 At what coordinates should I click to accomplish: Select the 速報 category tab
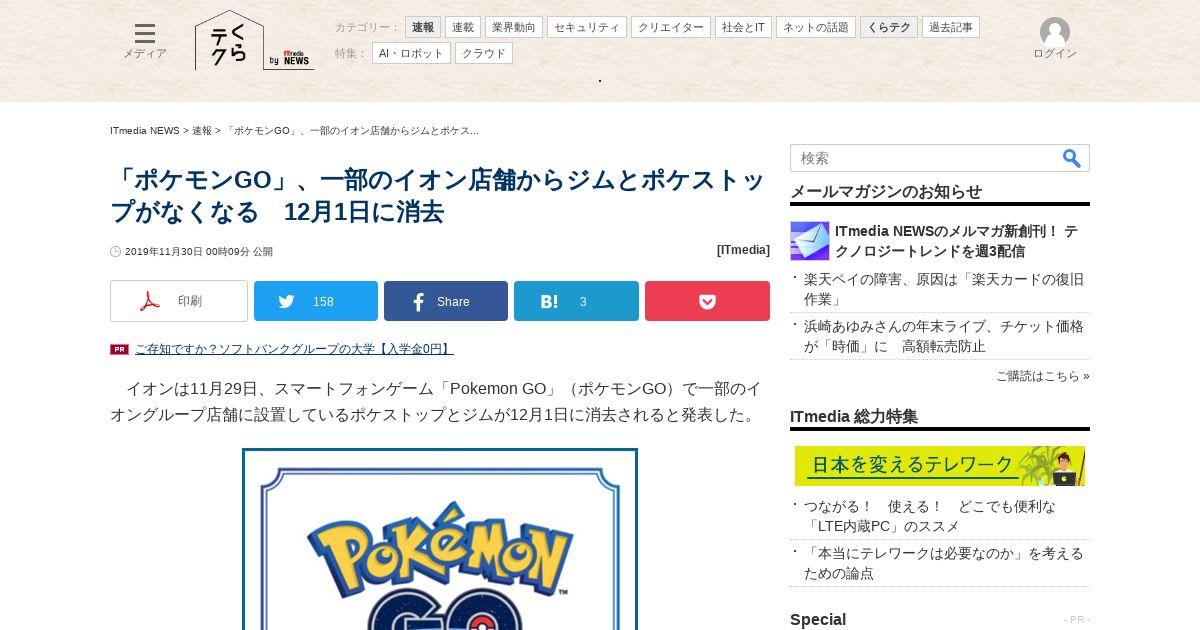coord(423,27)
